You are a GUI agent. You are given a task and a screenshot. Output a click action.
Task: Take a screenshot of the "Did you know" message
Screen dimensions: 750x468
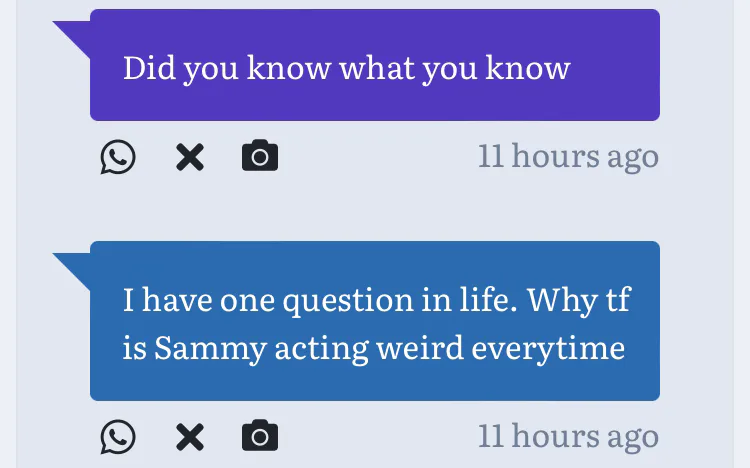click(260, 157)
